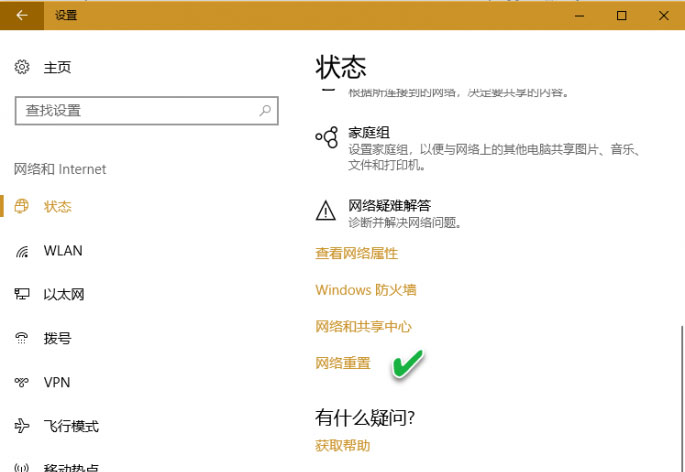Select the 状态 globe icon in sidebar
The image size is (685, 472).
(21, 206)
